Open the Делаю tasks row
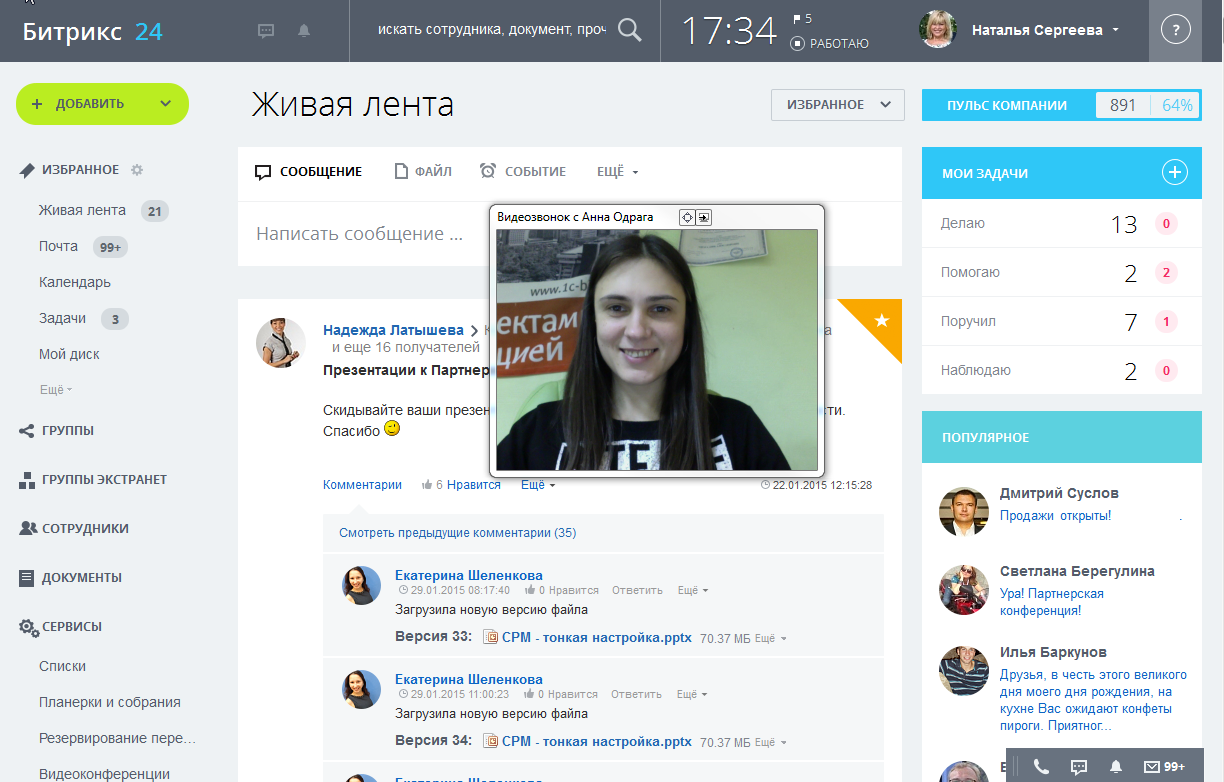Screen dimensions: 1224x782 point(1061,224)
